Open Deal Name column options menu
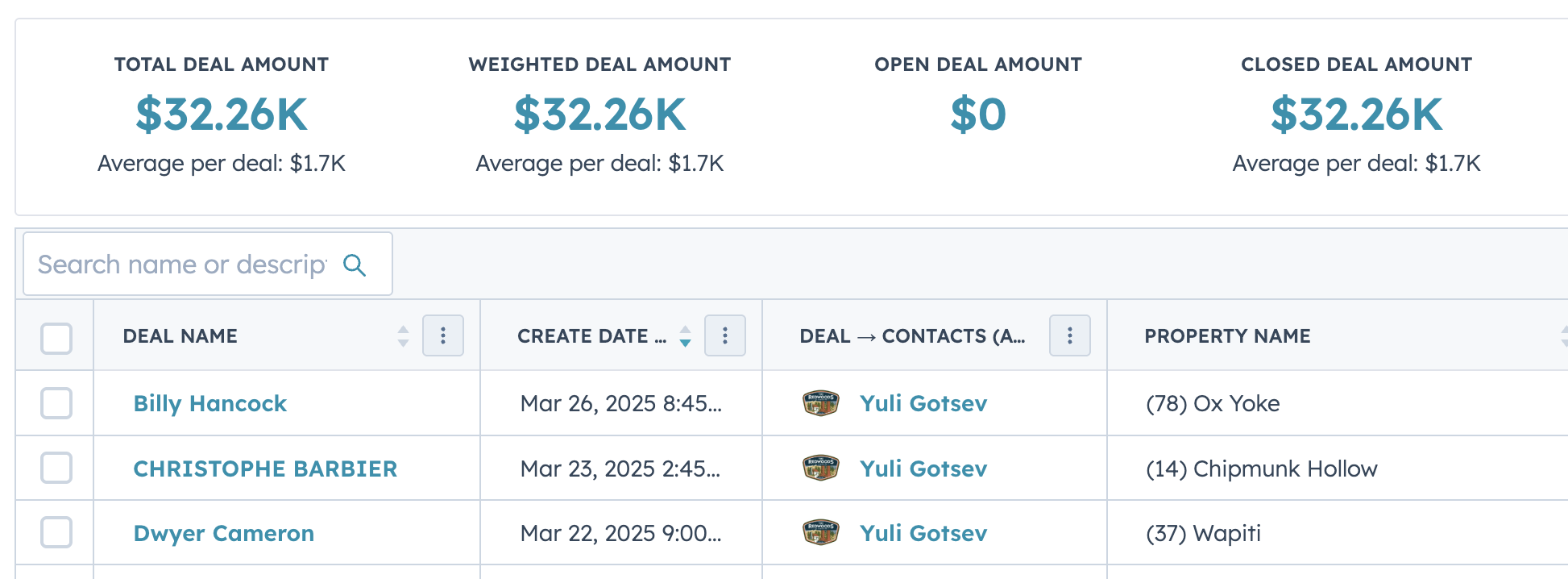 point(443,335)
